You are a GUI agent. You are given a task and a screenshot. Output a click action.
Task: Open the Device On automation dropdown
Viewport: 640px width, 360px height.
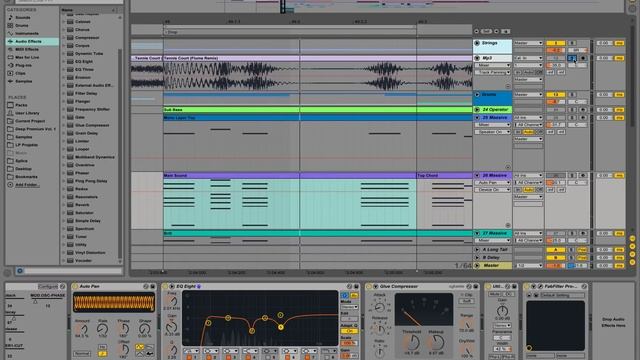492,190
